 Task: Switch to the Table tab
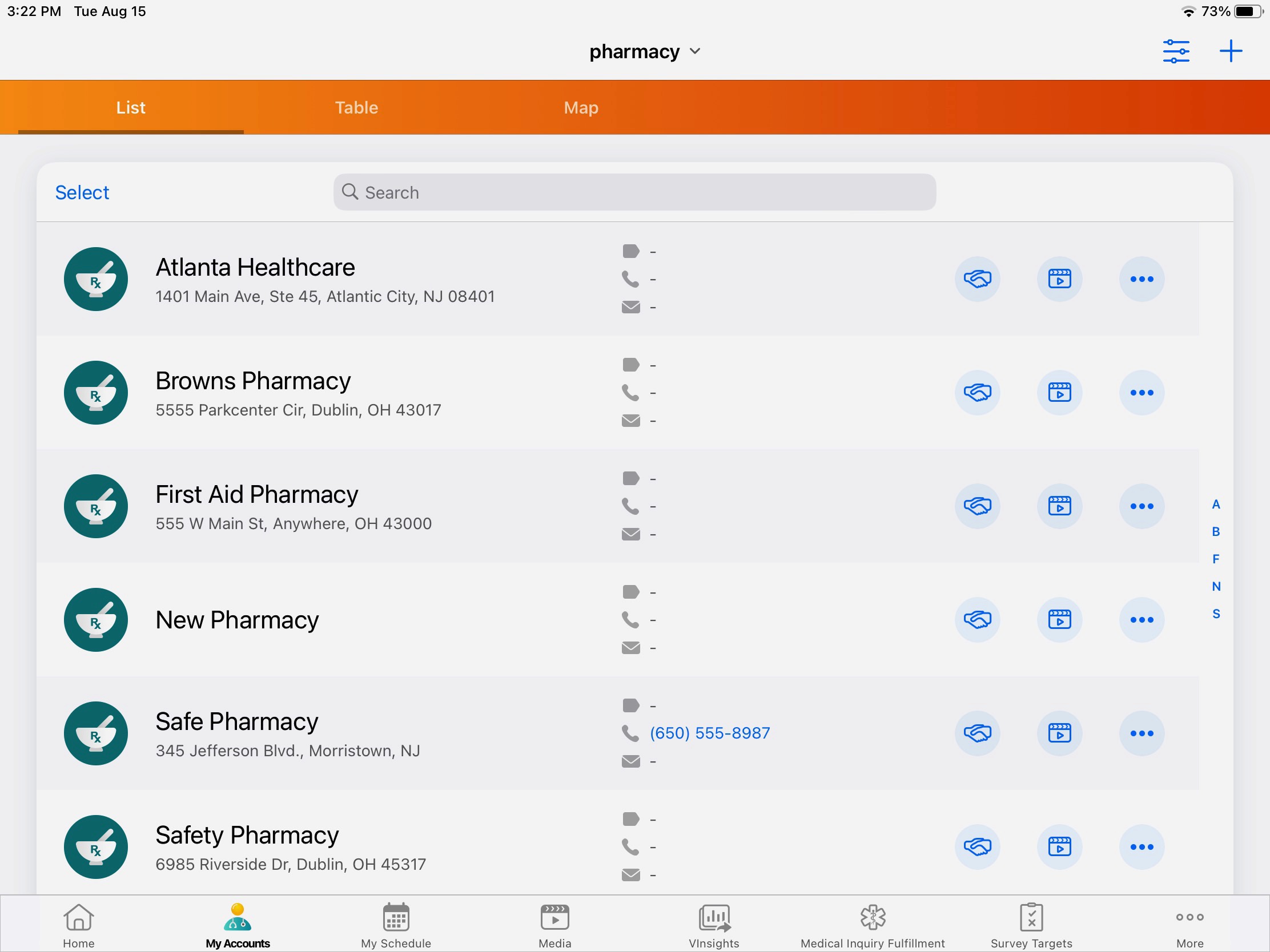[356, 108]
